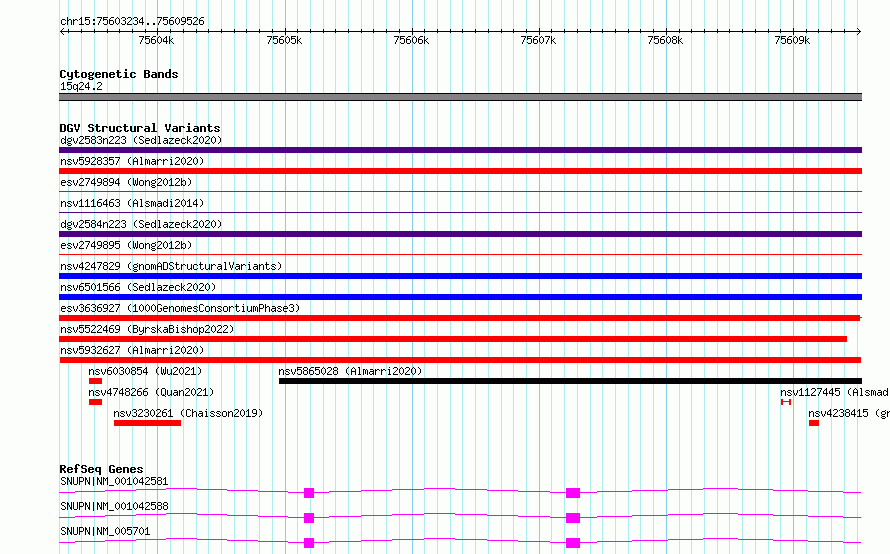Click first exon of SNUPN NM_005701

(x=309, y=543)
